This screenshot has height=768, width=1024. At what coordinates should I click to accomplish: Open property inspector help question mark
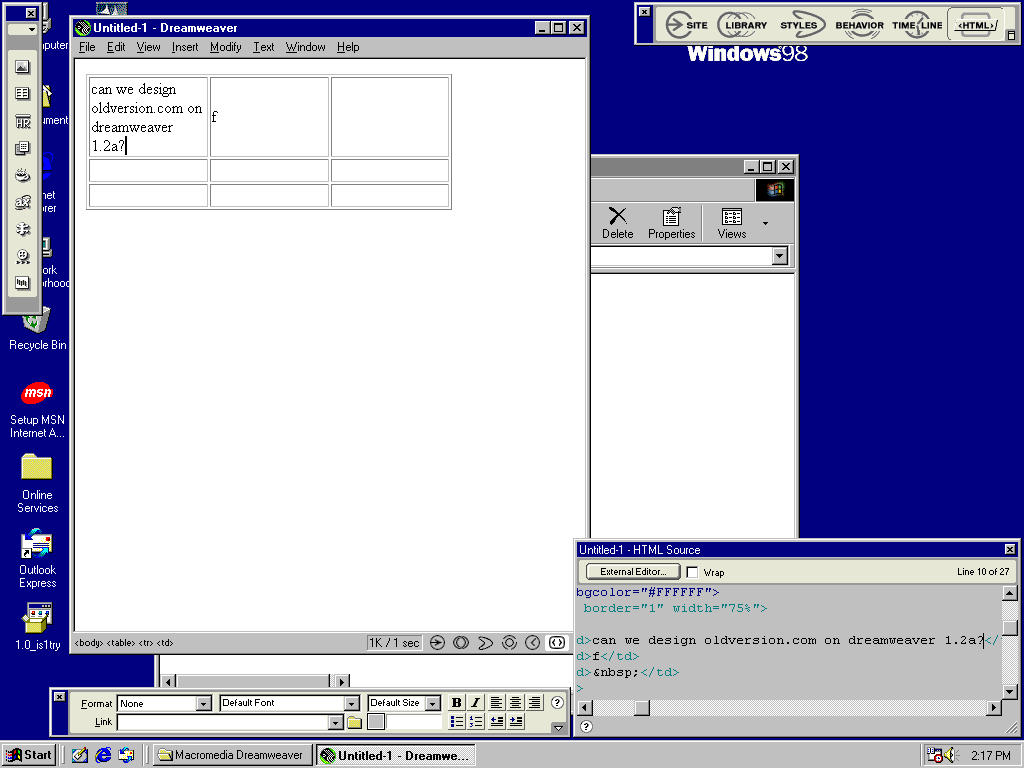point(557,703)
